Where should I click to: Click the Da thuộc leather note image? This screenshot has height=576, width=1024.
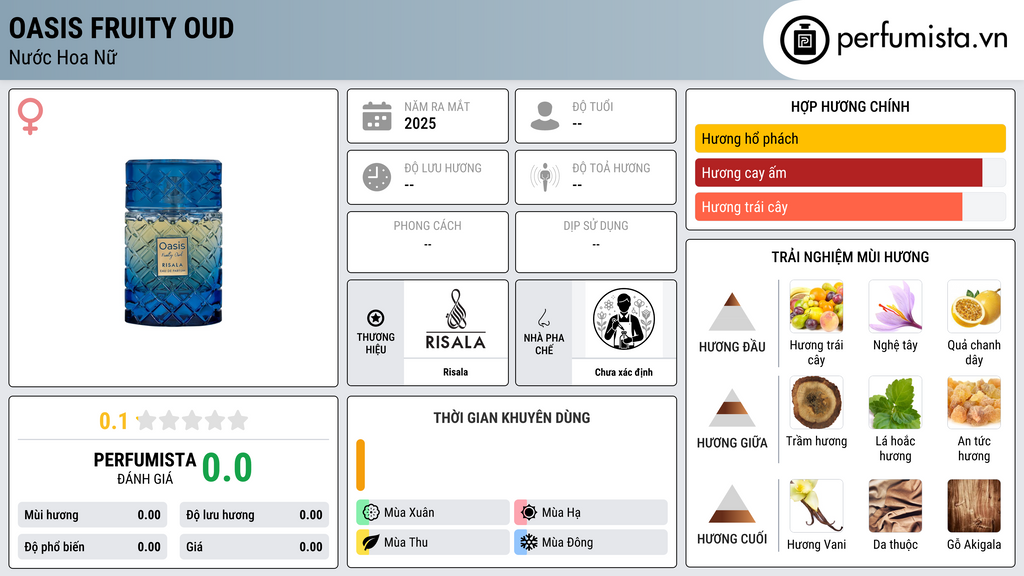tap(895, 506)
